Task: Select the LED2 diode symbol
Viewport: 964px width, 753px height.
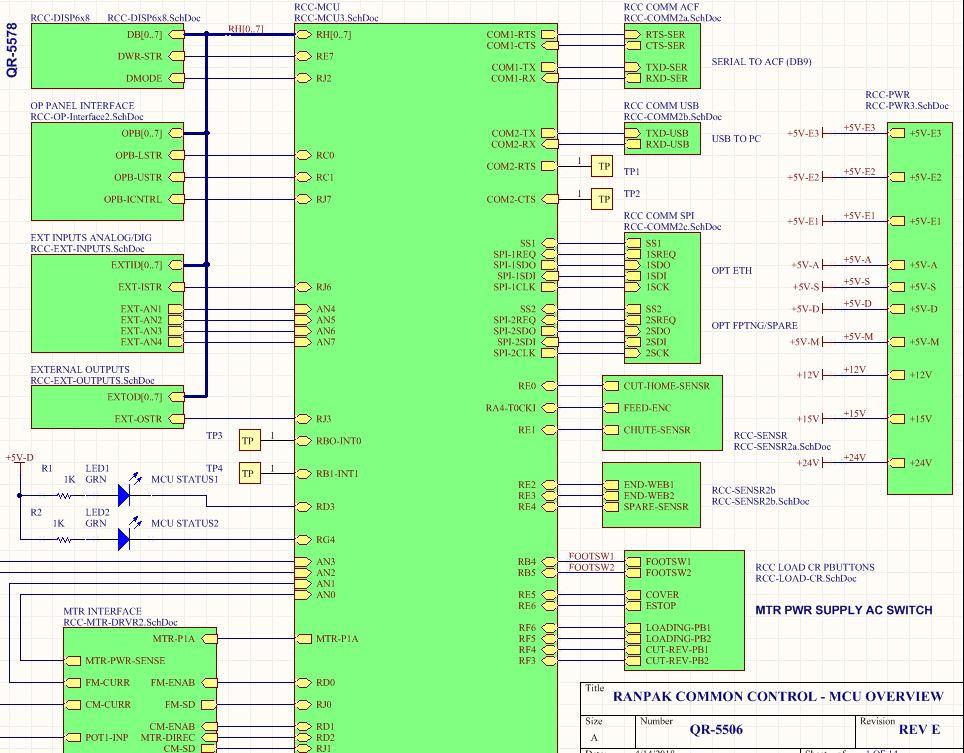Action: coord(125,539)
